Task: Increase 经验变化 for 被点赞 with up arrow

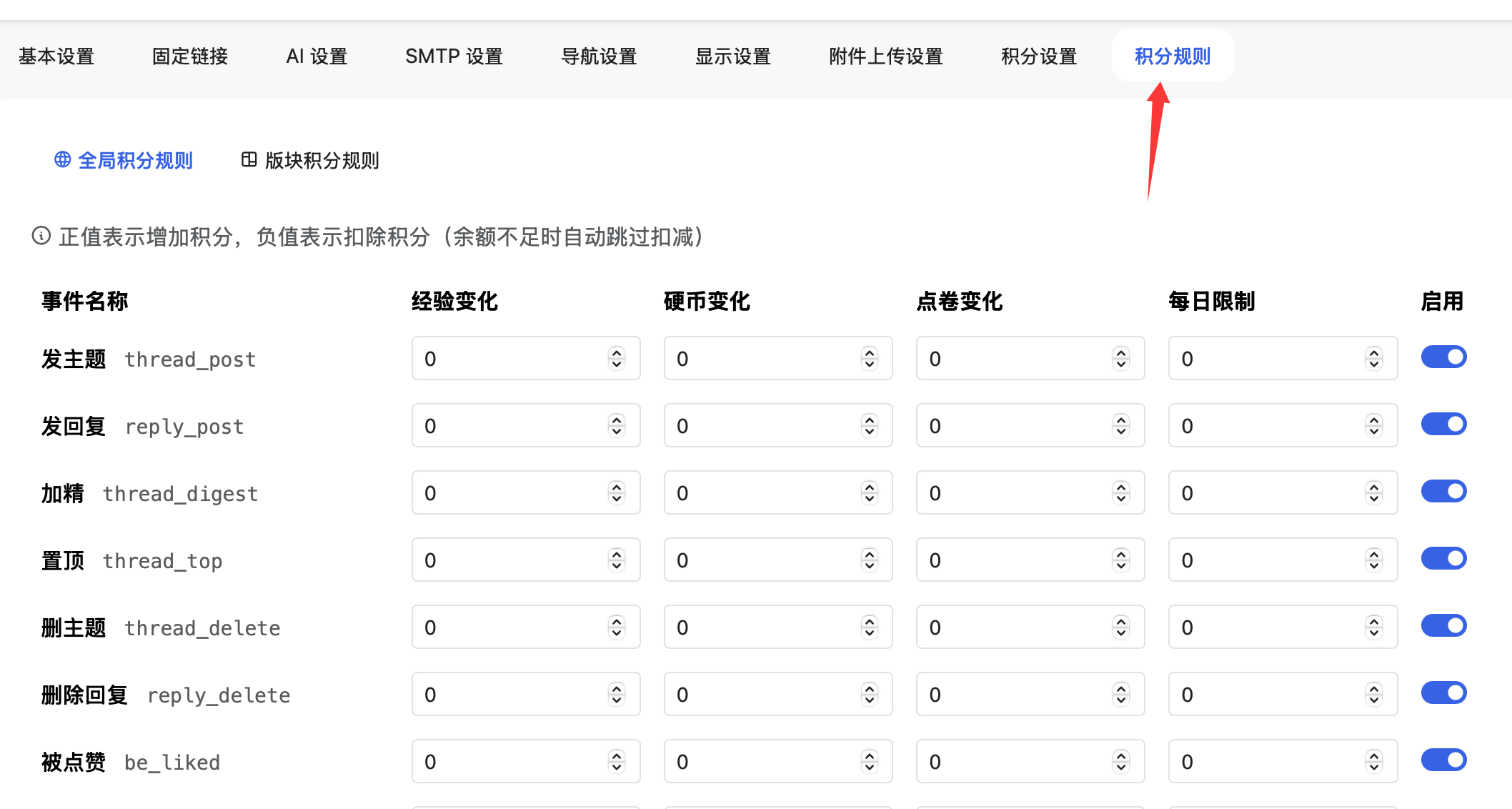Action: 617,755
